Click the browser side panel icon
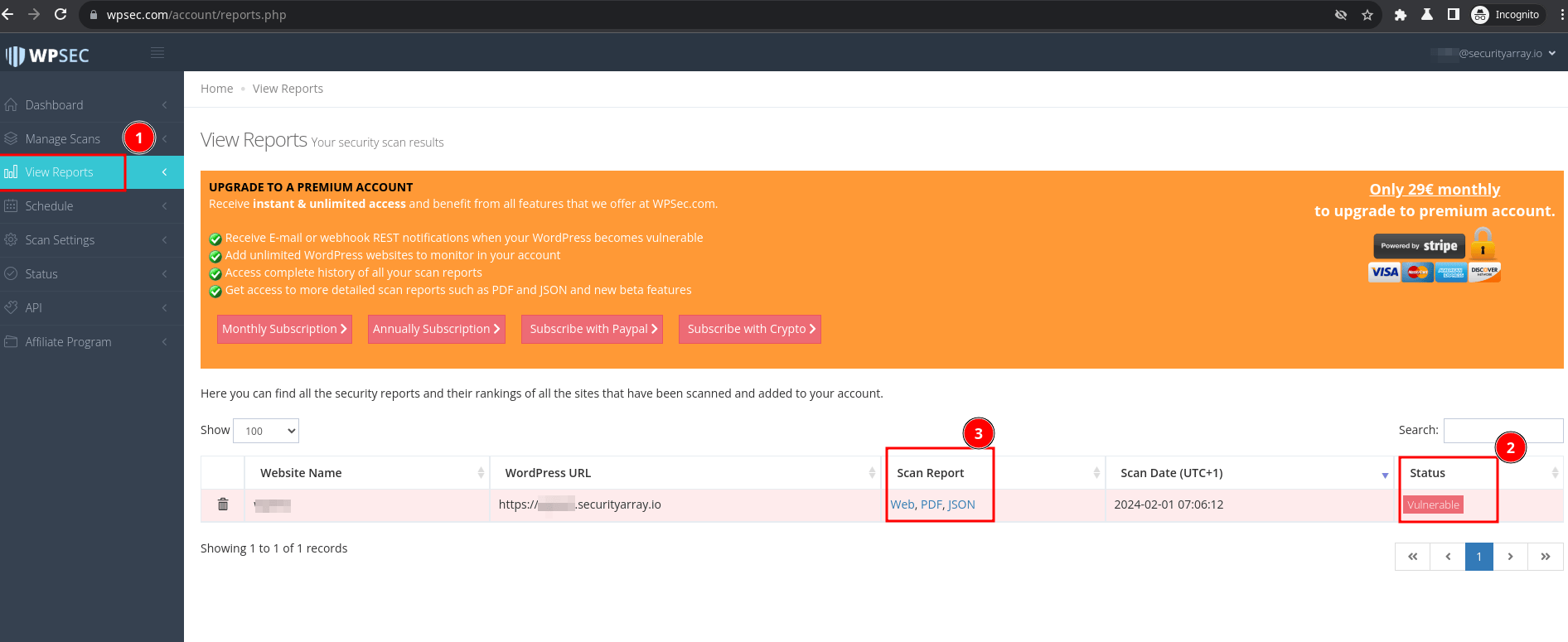This screenshot has width=1568, height=642. pyautogui.click(x=1454, y=15)
